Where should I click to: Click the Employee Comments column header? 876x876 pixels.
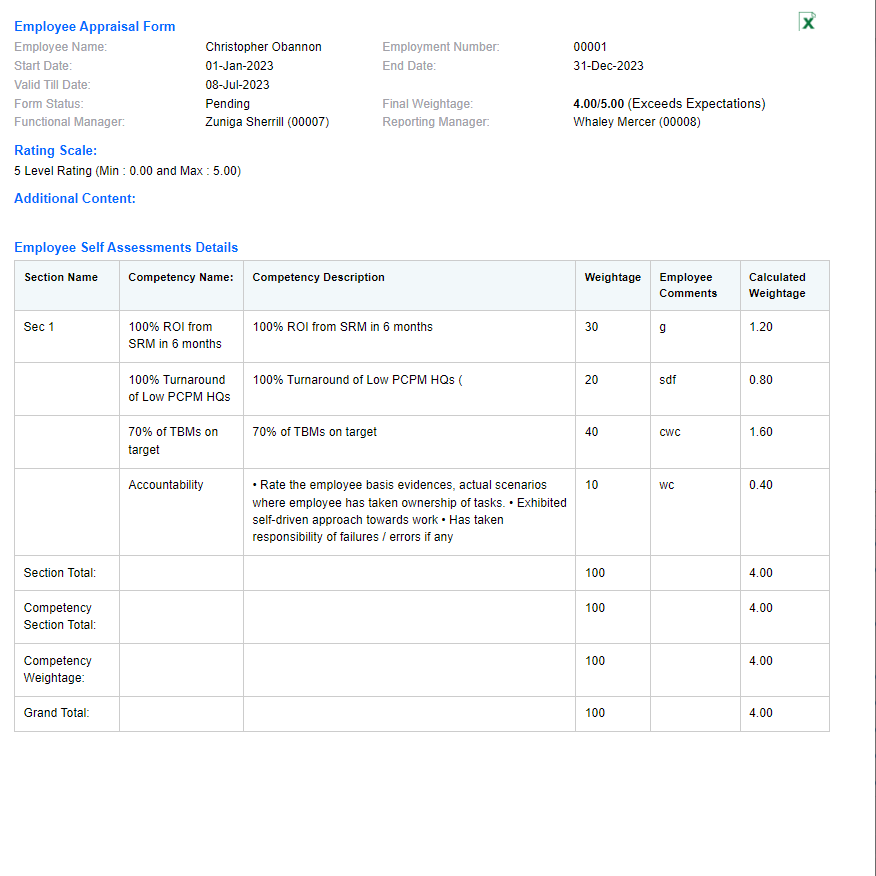tap(688, 285)
